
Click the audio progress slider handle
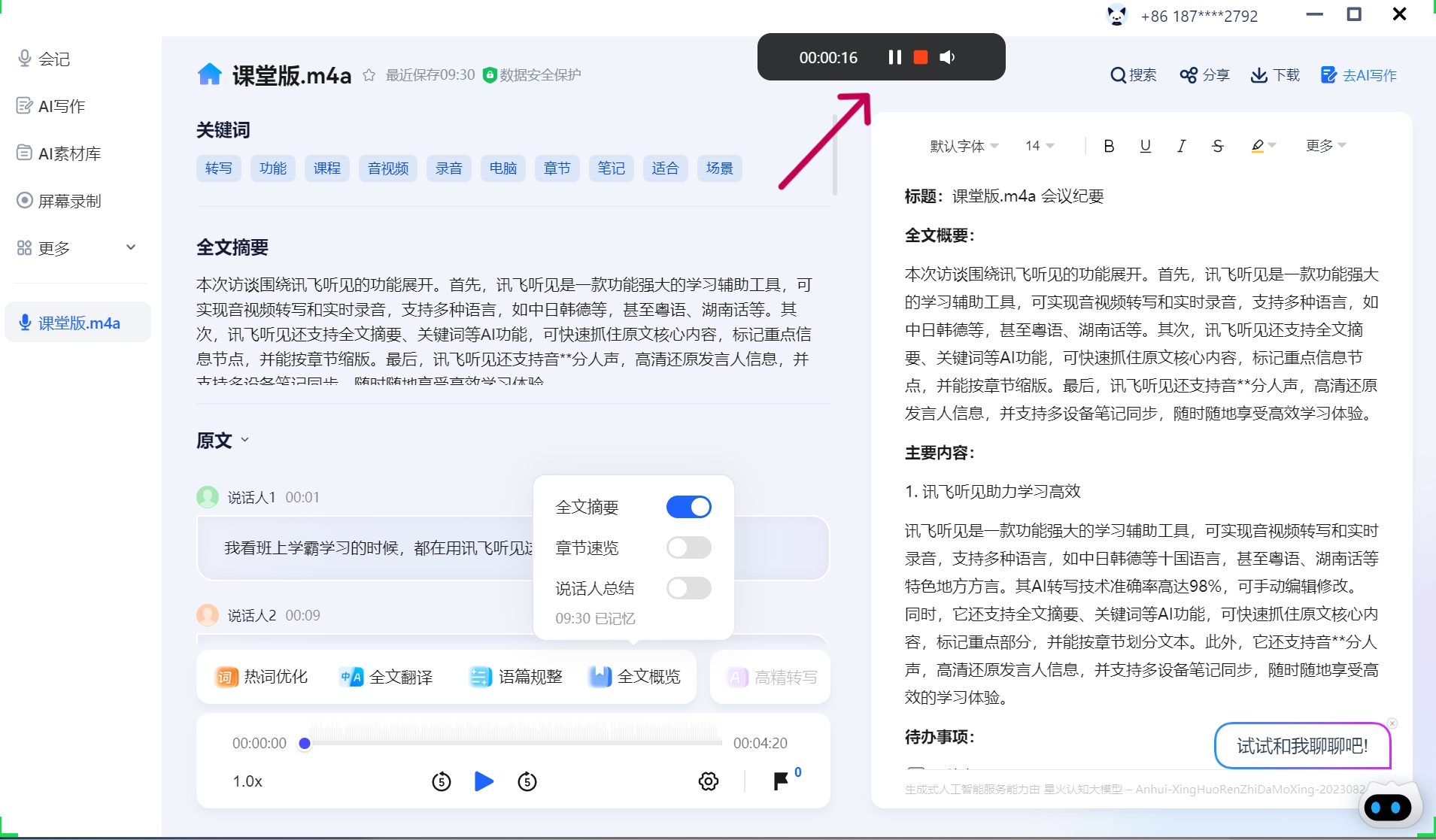(305, 743)
